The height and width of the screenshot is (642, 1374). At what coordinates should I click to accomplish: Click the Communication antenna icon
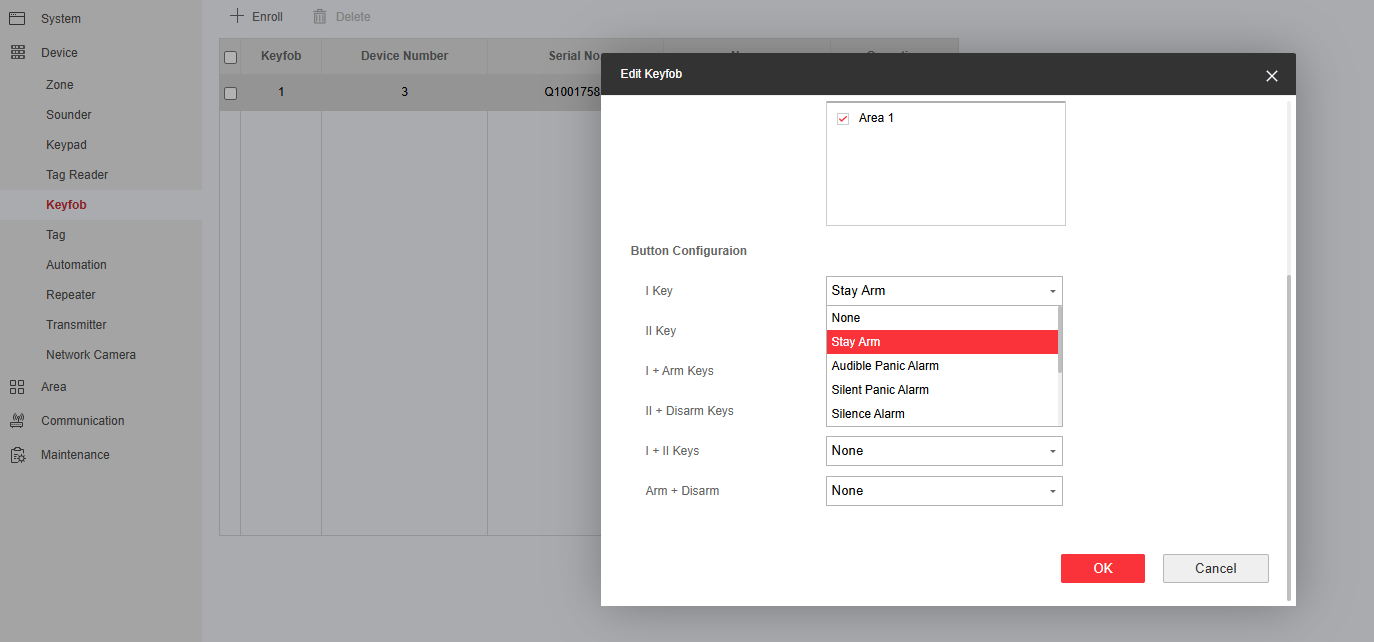(17, 421)
